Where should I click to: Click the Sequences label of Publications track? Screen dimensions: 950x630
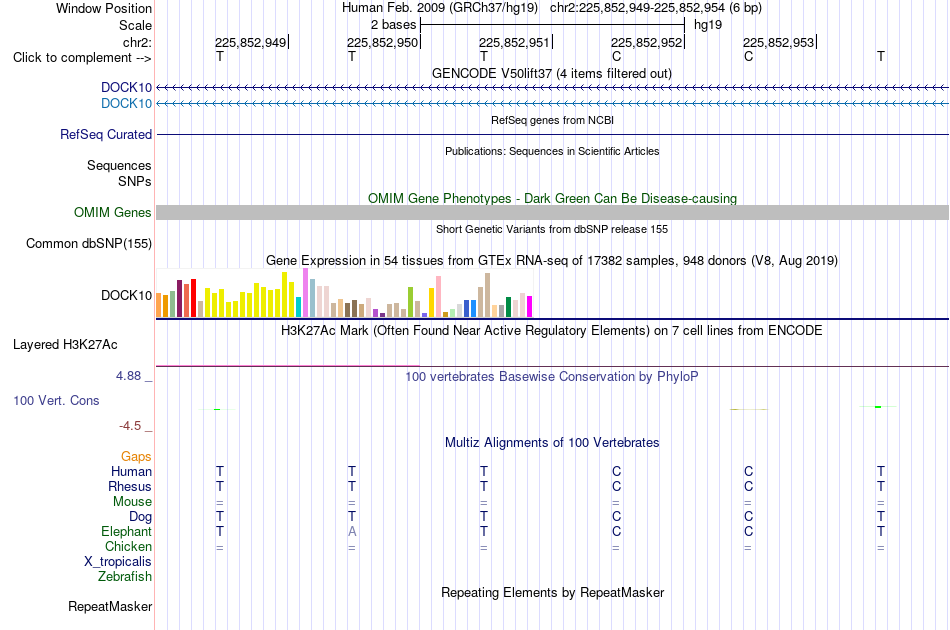coord(119,165)
